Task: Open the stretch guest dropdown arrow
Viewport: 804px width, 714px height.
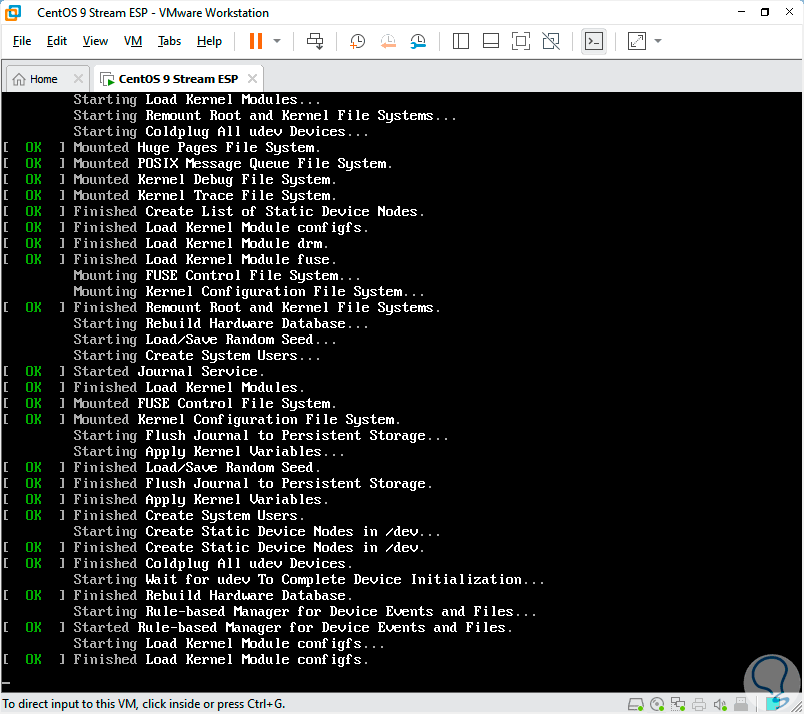Action: [x=658, y=41]
